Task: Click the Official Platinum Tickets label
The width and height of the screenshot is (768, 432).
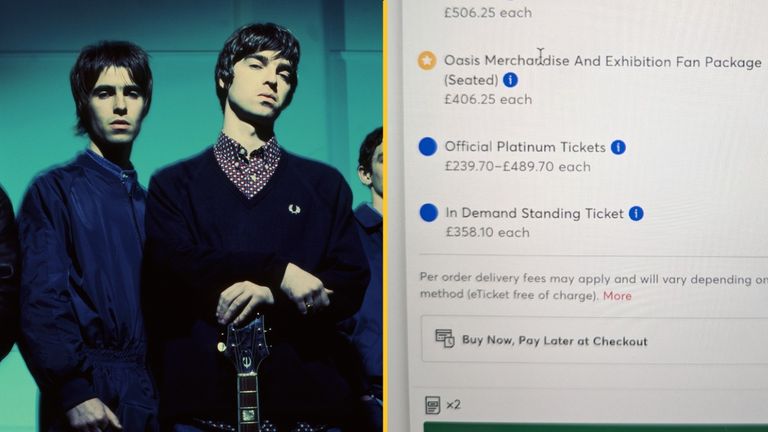Action: (x=525, y=147)
